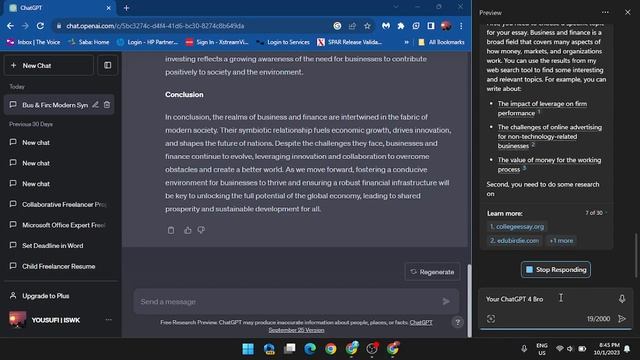This screenshot has height=360, width=640.
Task: Click the Regenerate button
Action: click(432, 272)
